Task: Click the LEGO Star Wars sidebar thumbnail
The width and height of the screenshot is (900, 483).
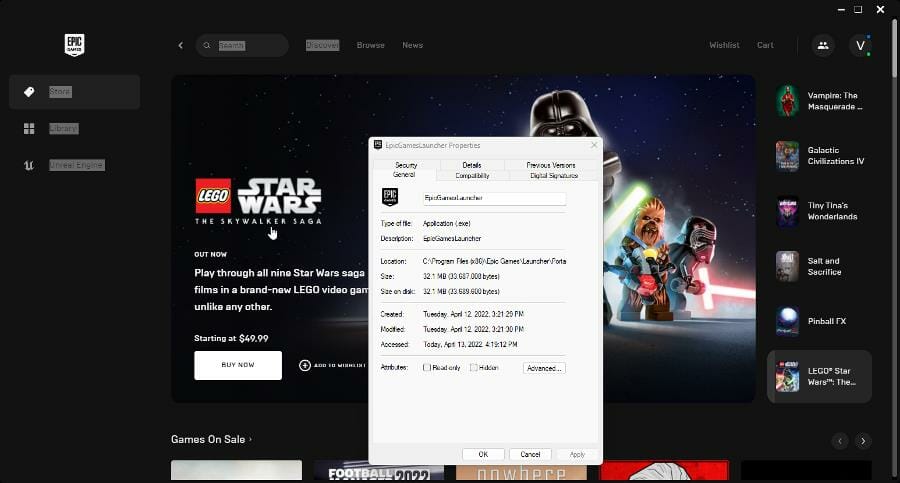Action: click(x=787, y=376)
